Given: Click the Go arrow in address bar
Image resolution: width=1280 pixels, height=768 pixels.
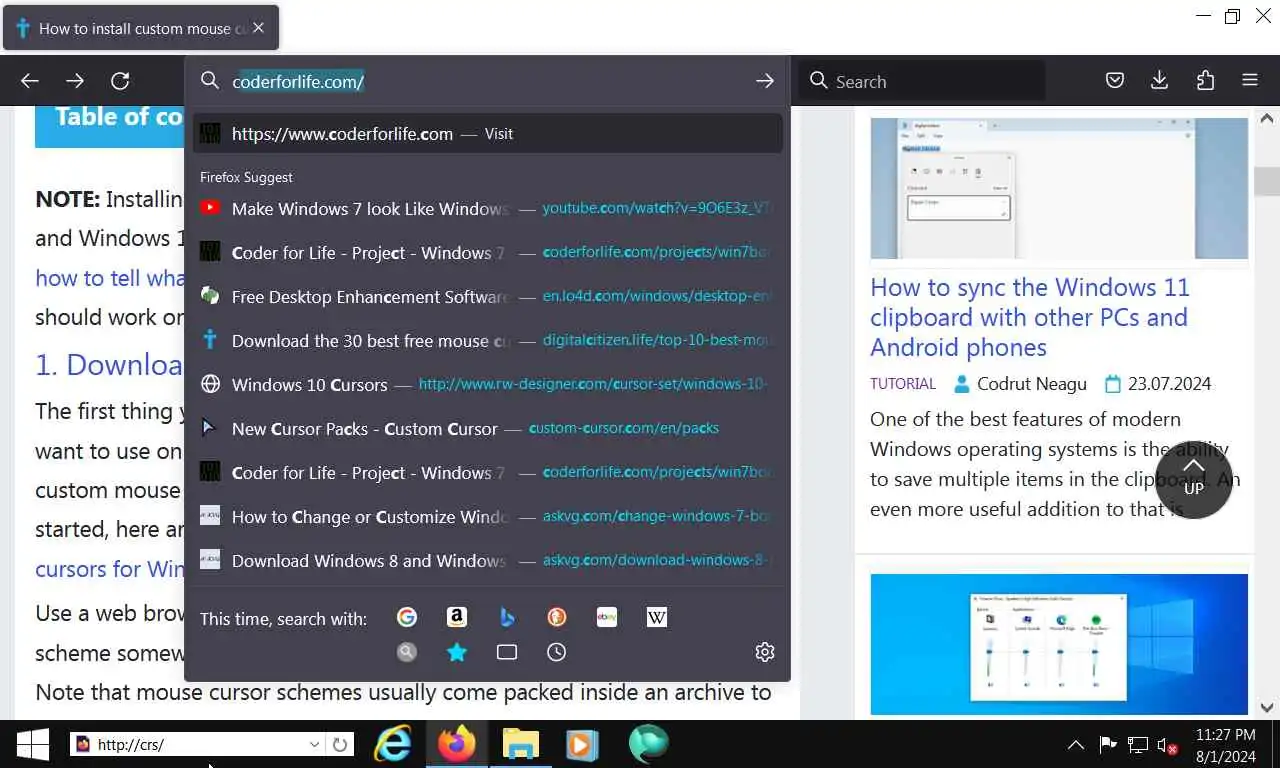Looking at the screenshot, I should (x=765, y=81).
